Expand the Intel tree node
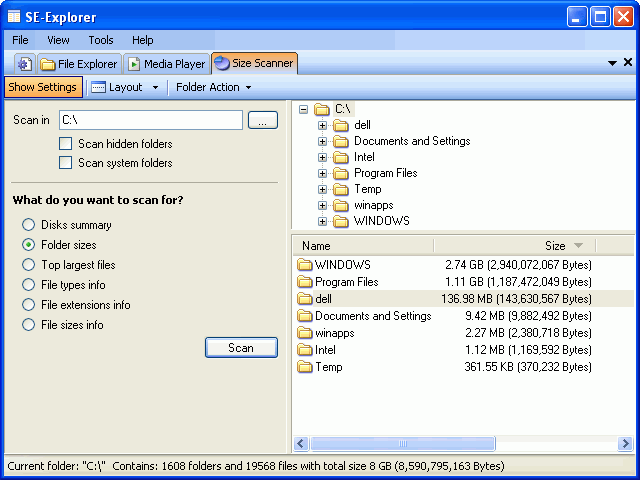Viewport: 640px width, 480px height. coord(322,157)
